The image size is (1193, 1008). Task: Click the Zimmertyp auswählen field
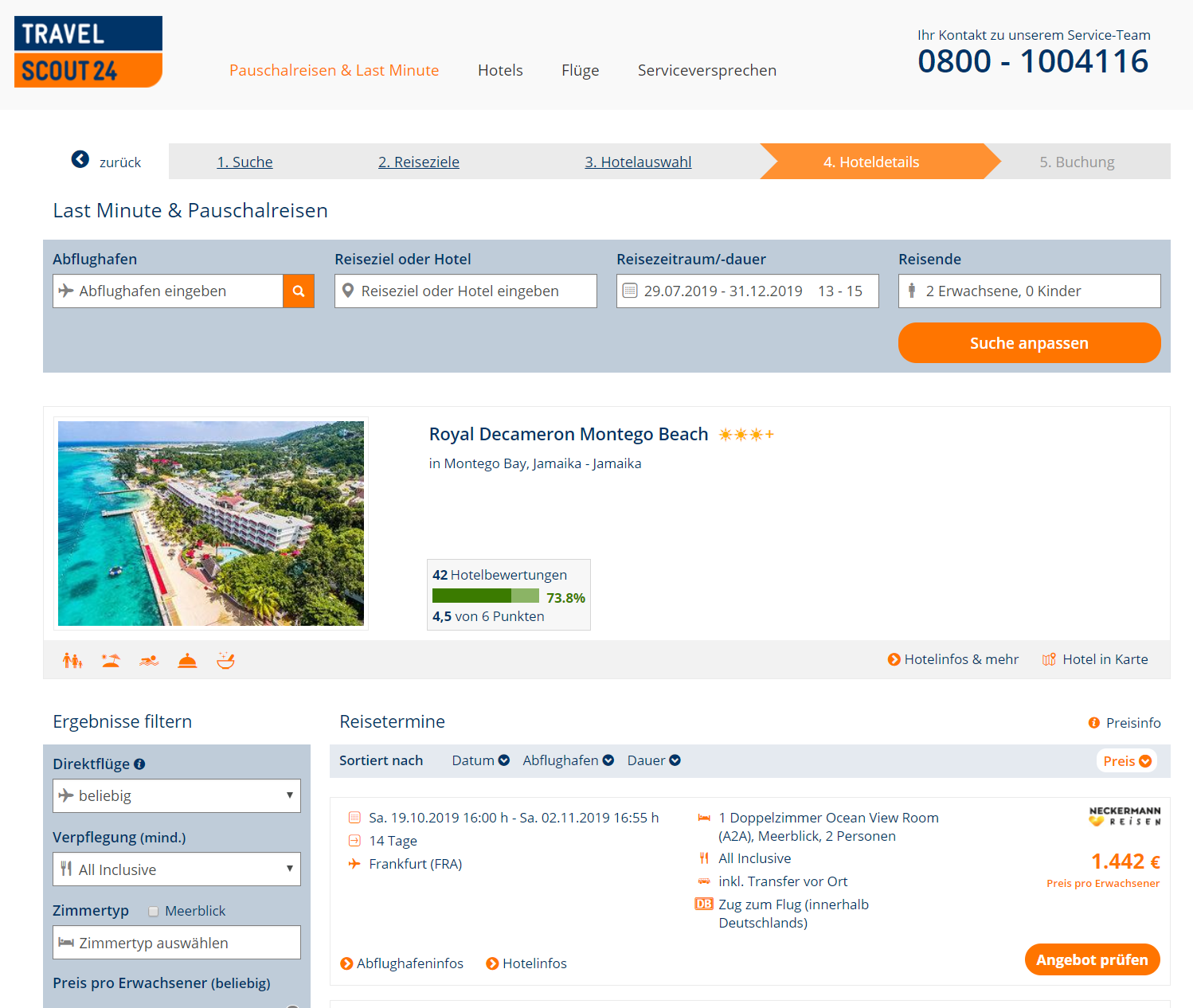[177, 943]
